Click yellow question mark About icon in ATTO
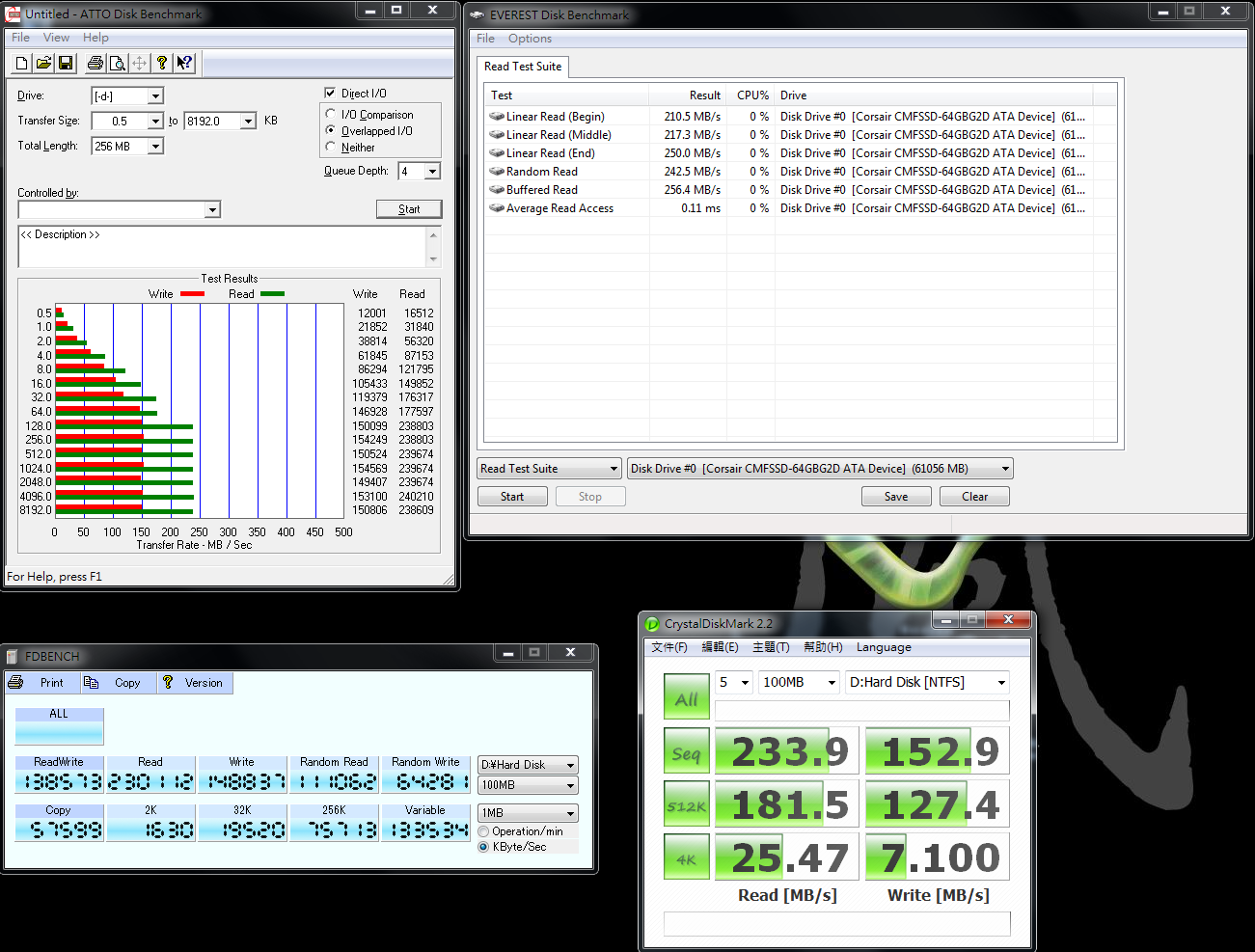Viewport: 1255px width, 952px height. point(162,64)
